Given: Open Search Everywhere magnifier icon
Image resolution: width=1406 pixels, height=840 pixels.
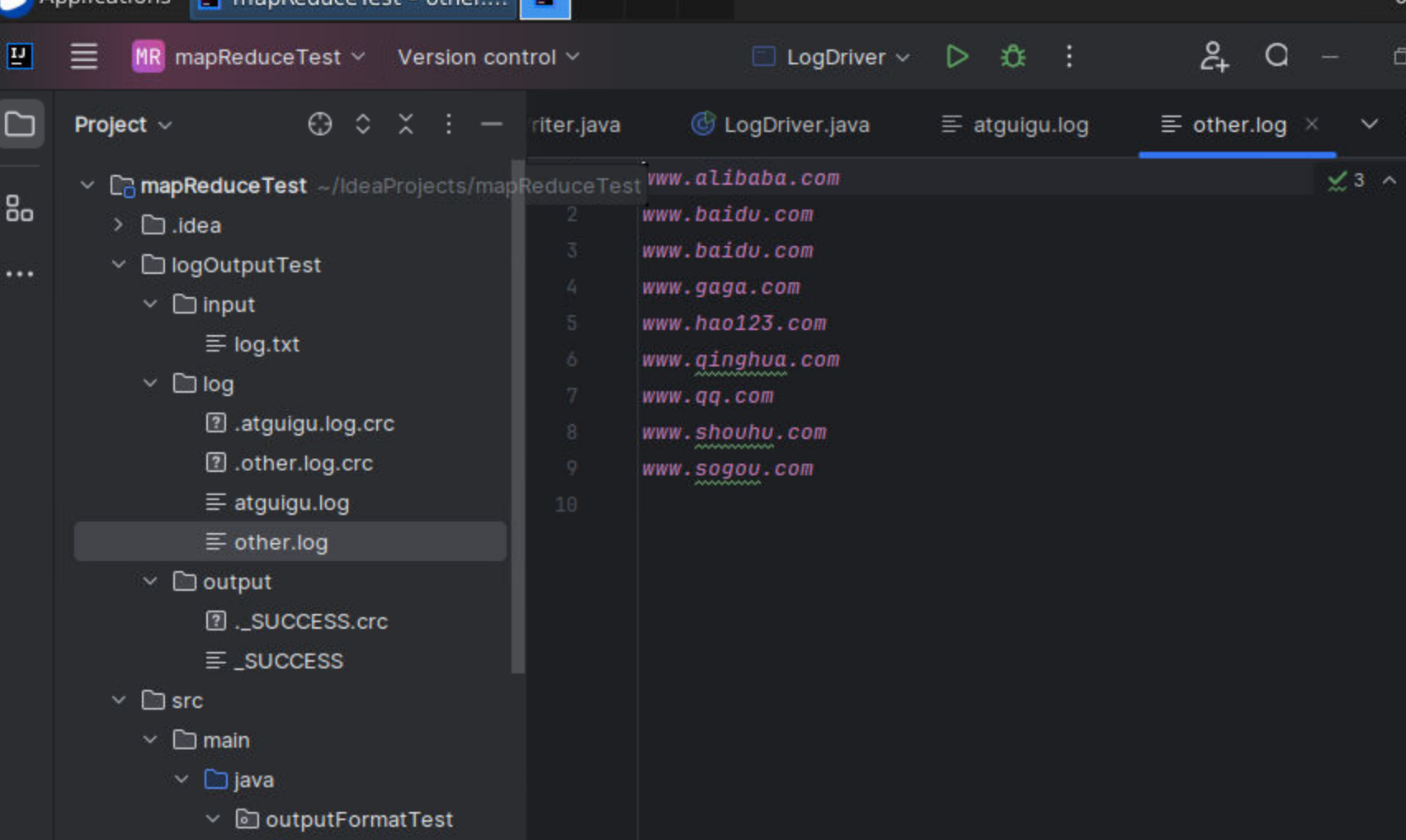Looking at the screenshot, I should [1276, 56].
